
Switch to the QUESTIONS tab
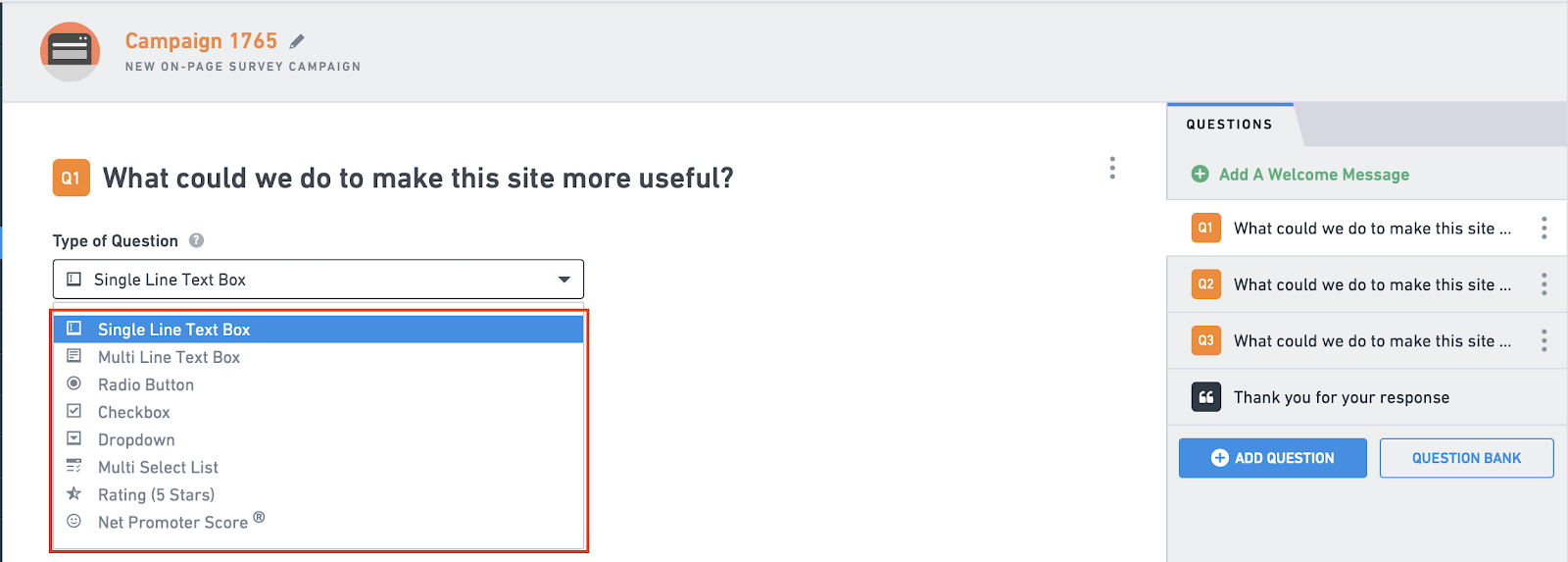click(1229, 125)
